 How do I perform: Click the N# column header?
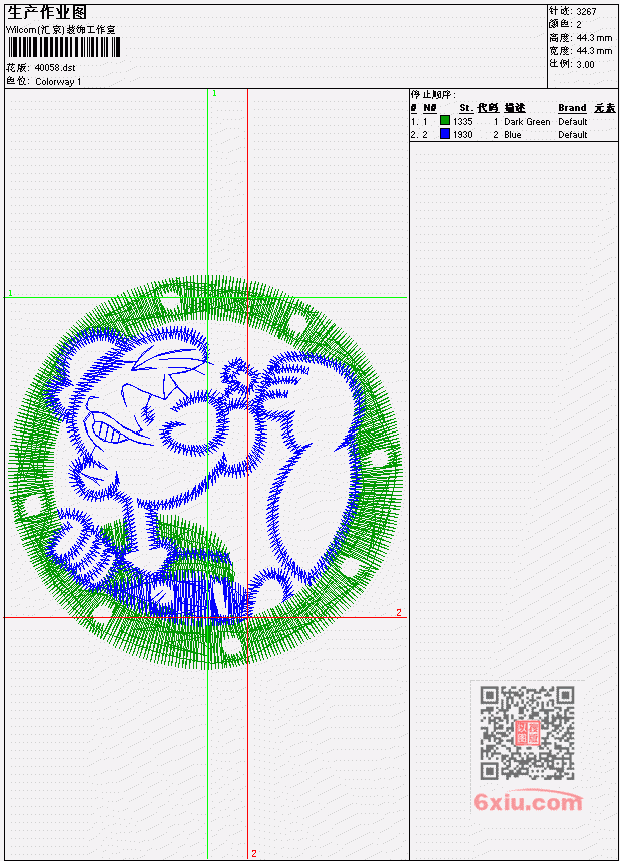coord(429,108)
